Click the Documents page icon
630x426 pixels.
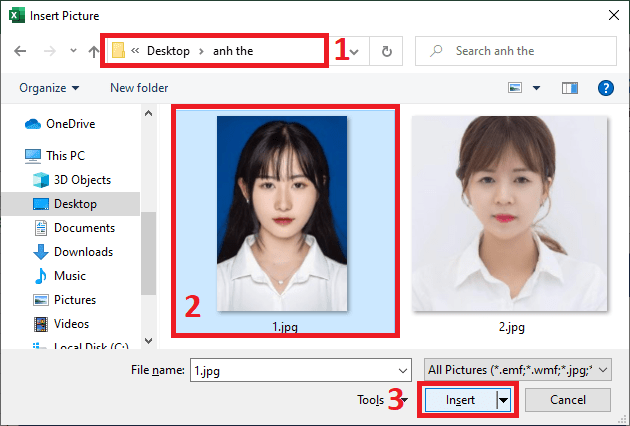click(x=41, y=228)
